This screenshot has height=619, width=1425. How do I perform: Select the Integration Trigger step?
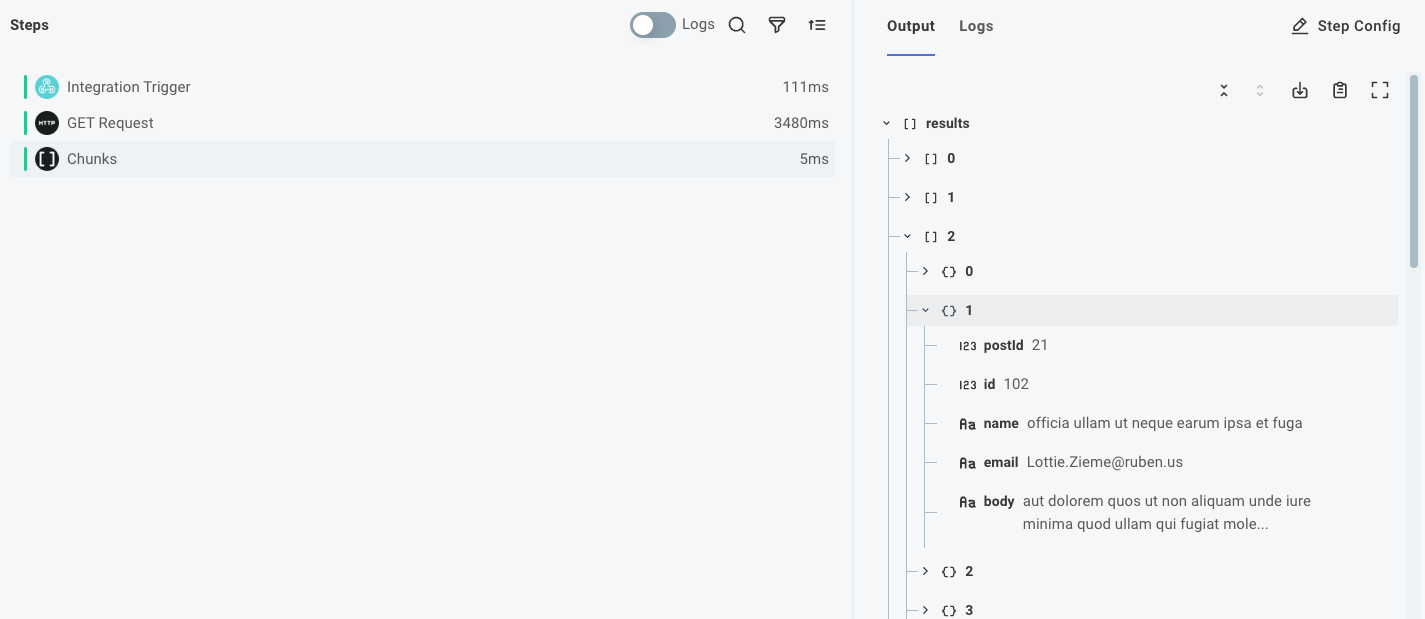[300, 86]
